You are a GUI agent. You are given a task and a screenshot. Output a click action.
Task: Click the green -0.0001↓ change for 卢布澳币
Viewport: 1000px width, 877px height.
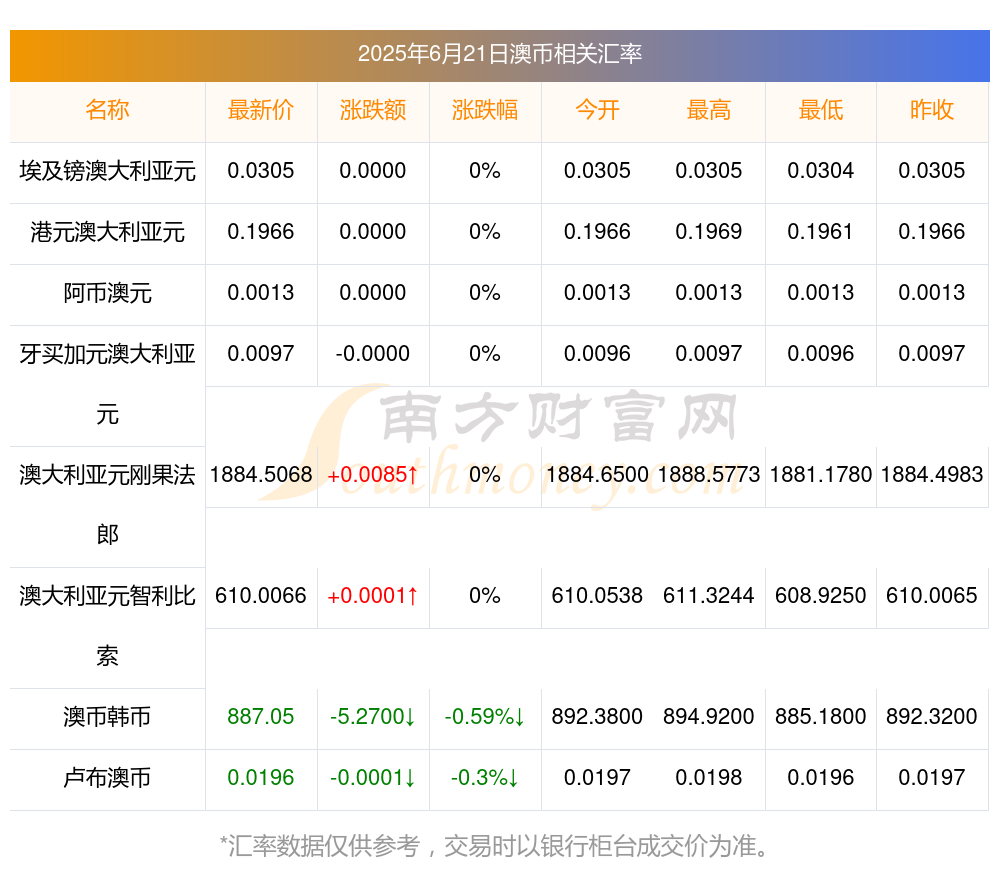[373, 778]
